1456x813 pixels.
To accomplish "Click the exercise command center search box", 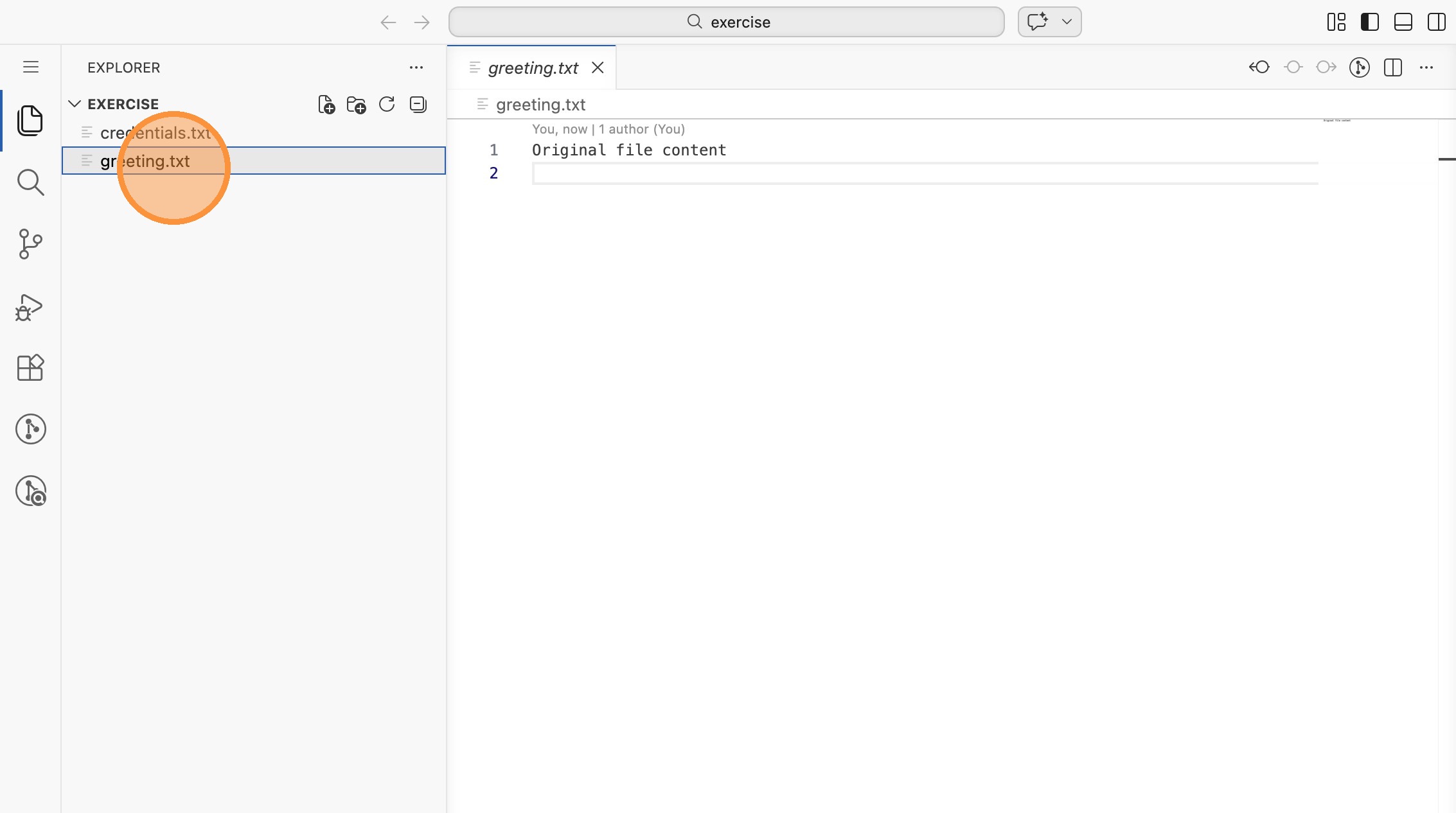I will point(726,22).
